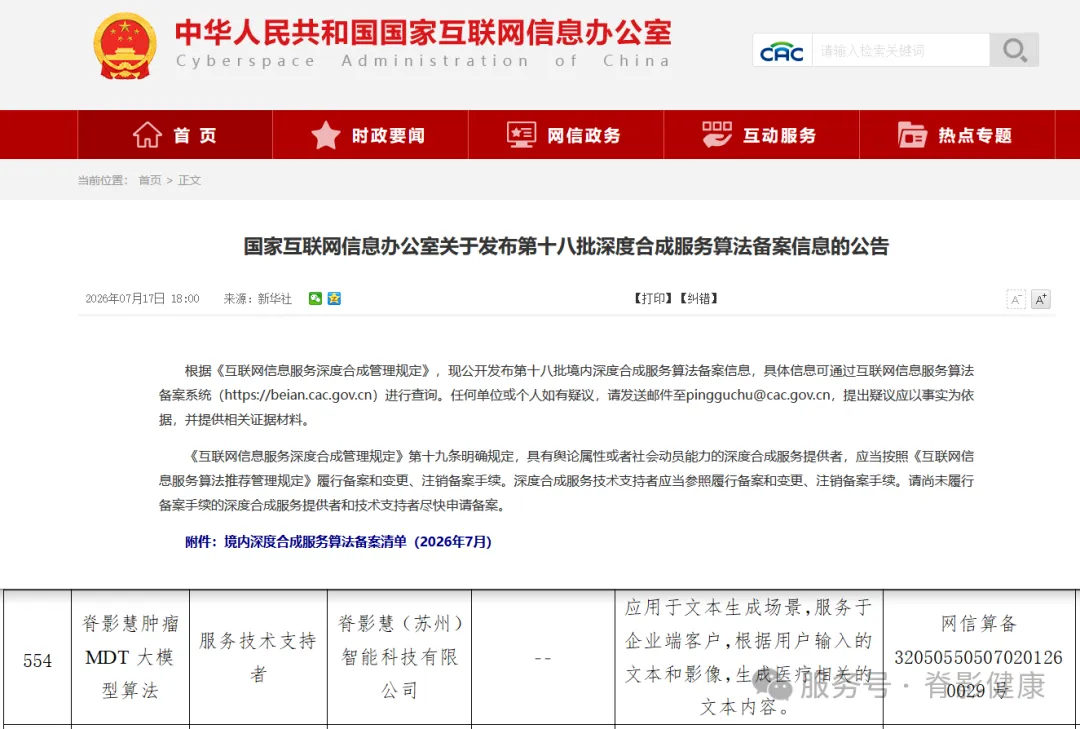
Task: Decrease font size with A- button
Action: click(x=1016, y=299)
